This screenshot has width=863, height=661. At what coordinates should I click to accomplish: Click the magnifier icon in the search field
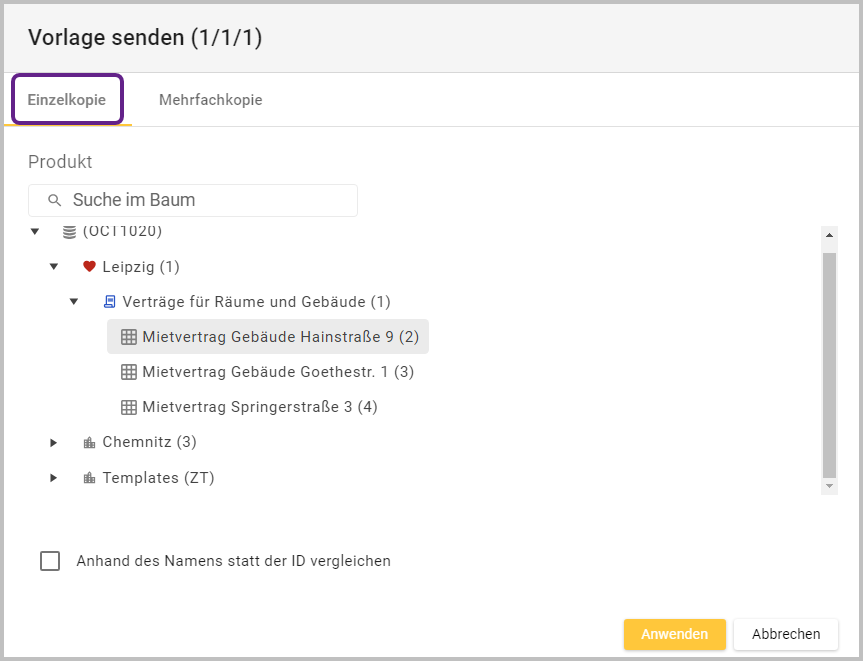(x=55, y=200)
